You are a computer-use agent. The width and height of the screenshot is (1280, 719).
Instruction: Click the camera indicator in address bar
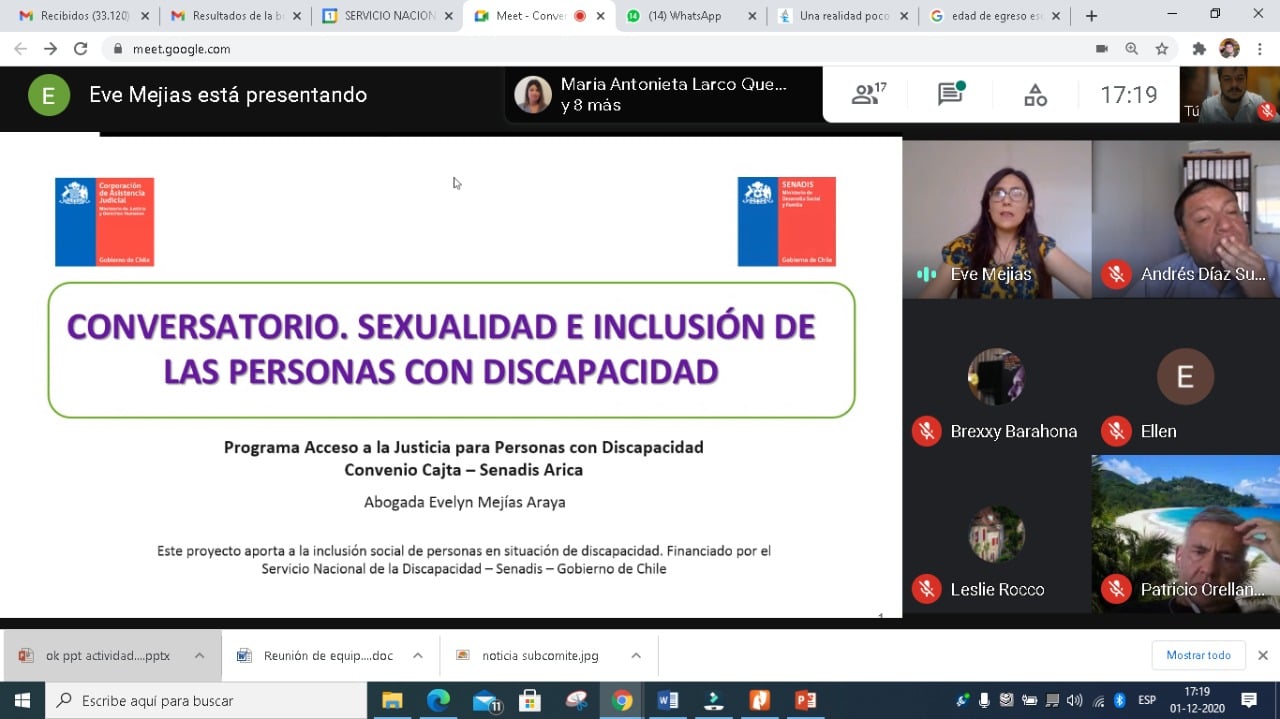point(1102,49)
